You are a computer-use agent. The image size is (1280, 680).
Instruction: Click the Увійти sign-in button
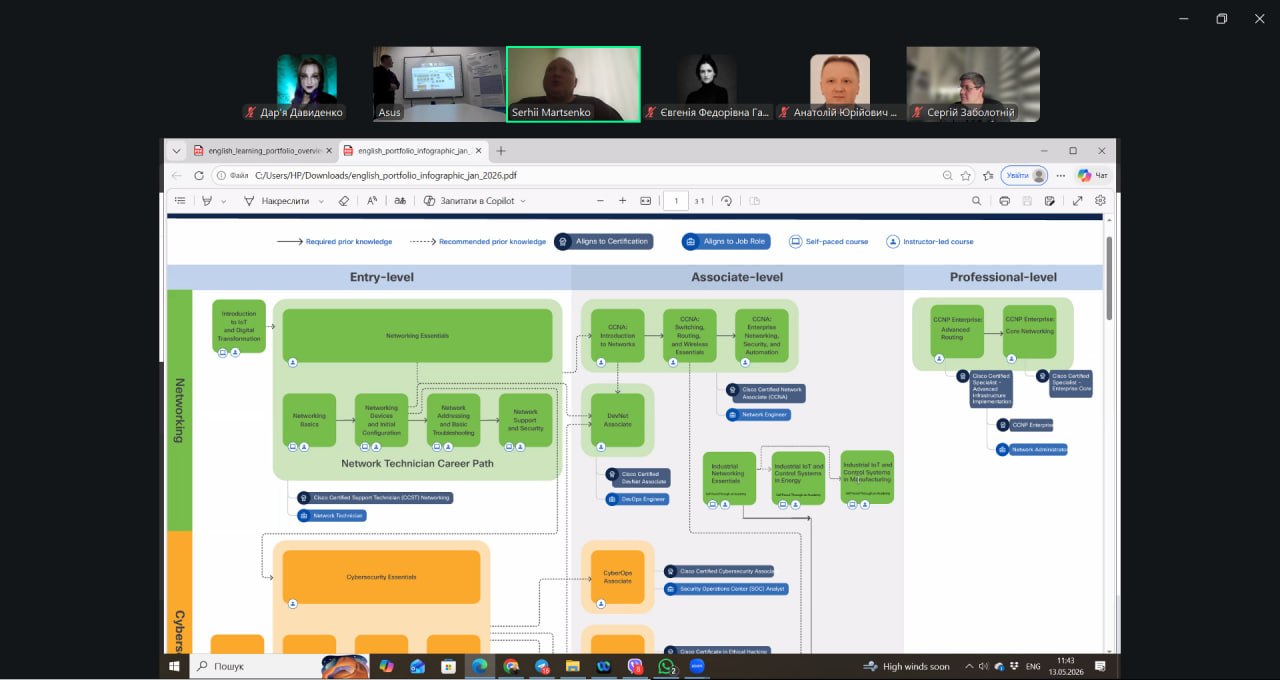[1024, 175]
